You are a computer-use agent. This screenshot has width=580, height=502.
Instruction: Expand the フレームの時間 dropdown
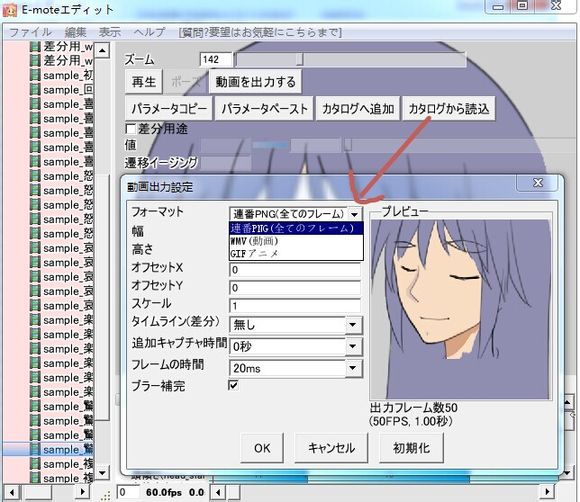[353, 368]
